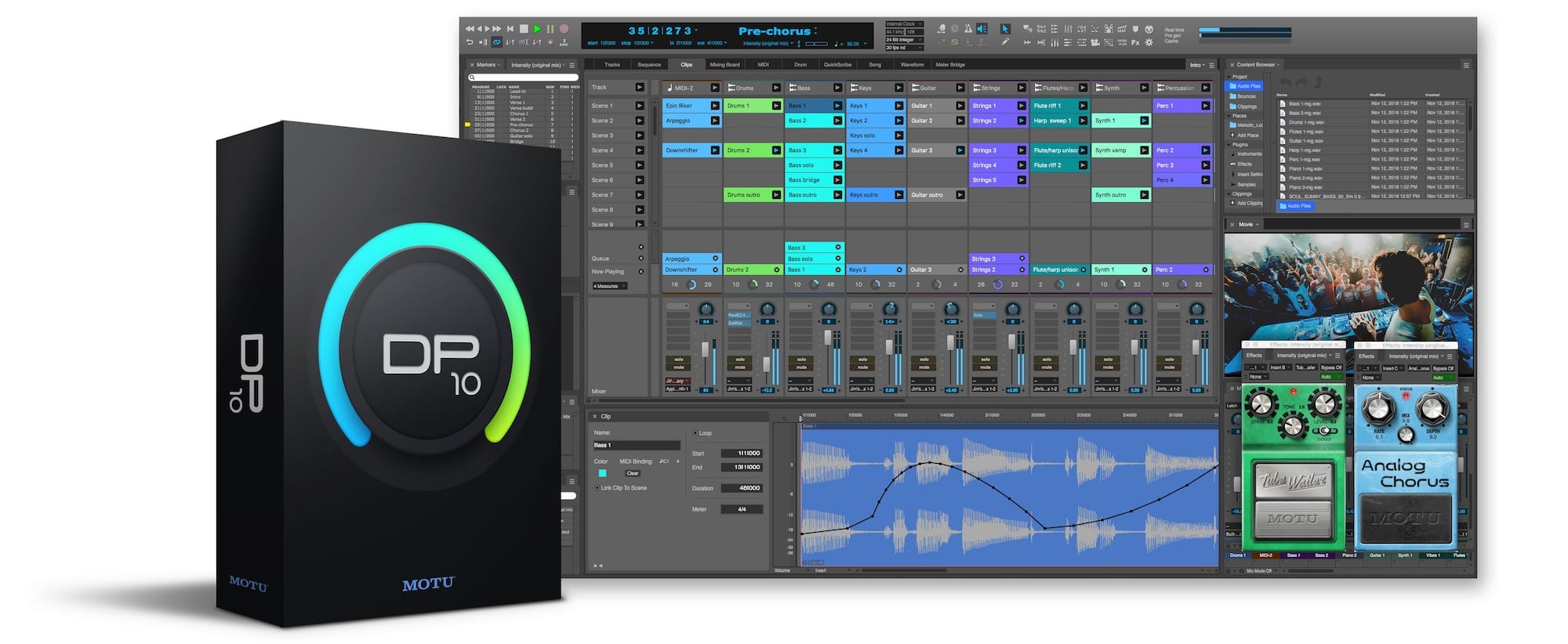Click the Drums channel pan knob
1568x644 pixels.
click(x=768, y=309)
